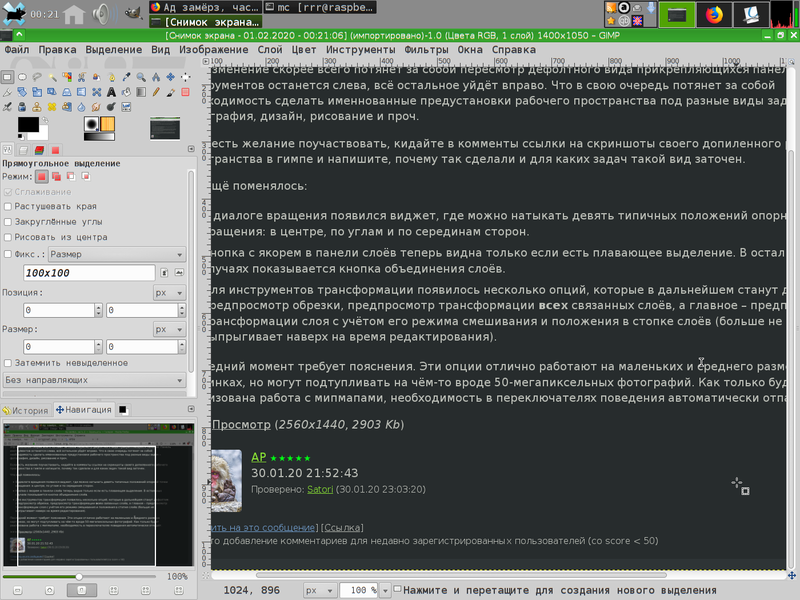Select the Paths tool
800x600 pixels.
pyautogui.click(x=111, y=77)
